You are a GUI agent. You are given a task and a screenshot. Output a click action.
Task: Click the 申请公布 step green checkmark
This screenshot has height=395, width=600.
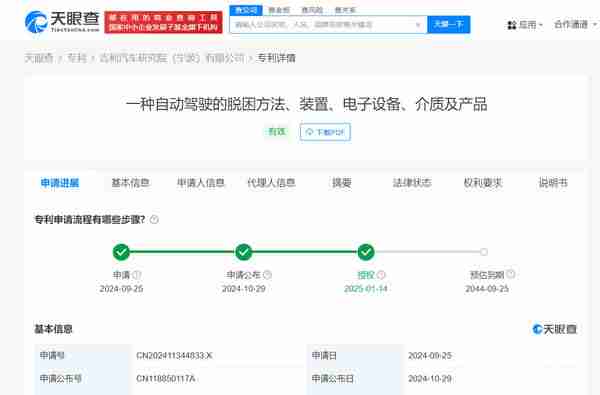pos(243,252)
